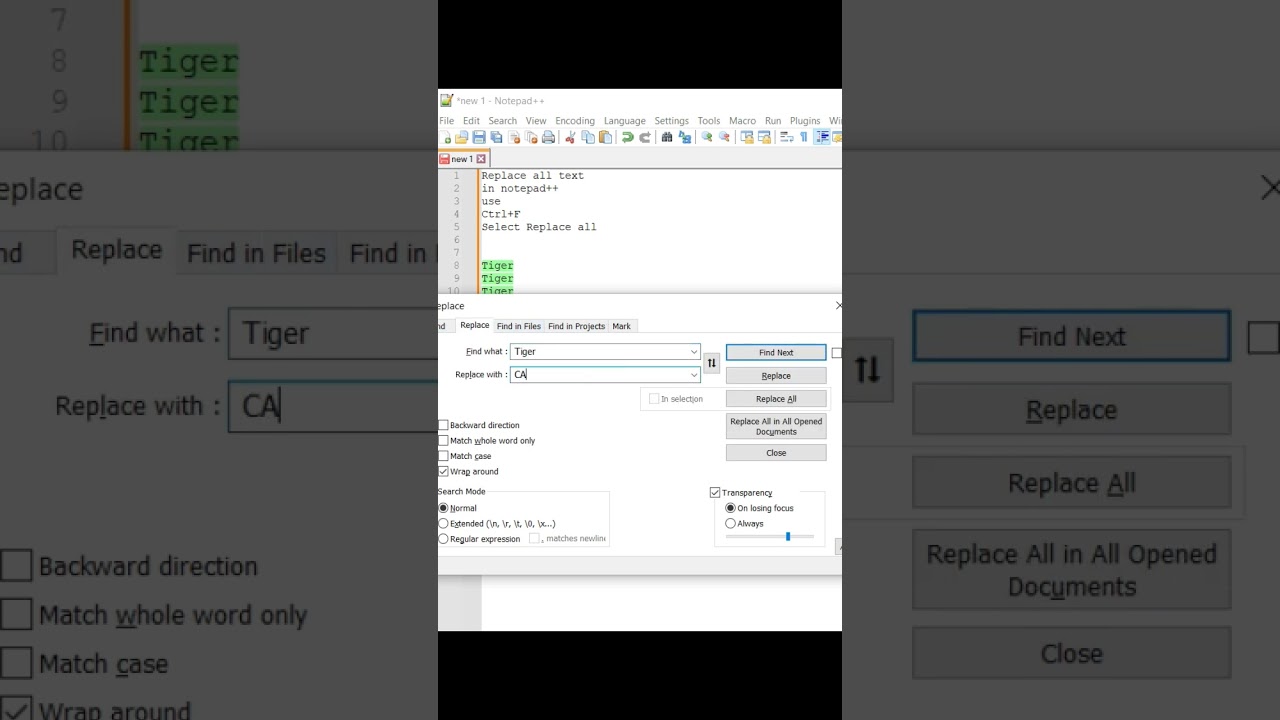This screenshot has width=1280, height=720.
Task: Click the 'Ctrl+F' line in editor
Action: (501, 214)
